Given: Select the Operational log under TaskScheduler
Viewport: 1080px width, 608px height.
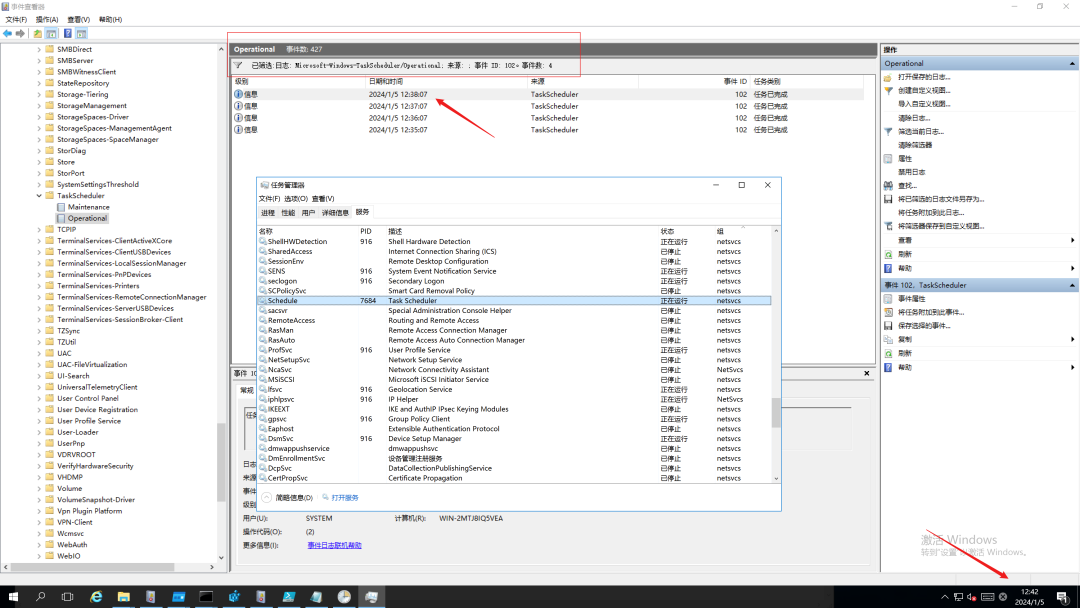Looking at the screenshot, I should click(x=87, y=218).
